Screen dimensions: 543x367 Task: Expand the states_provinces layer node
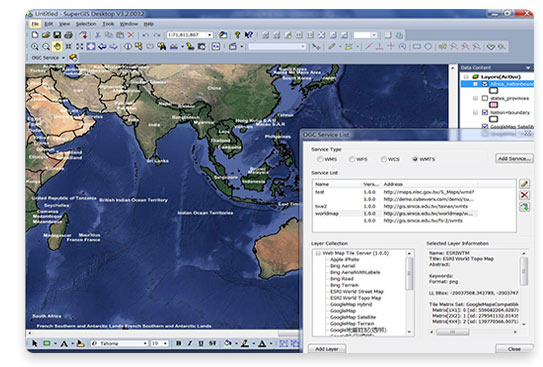475,98
